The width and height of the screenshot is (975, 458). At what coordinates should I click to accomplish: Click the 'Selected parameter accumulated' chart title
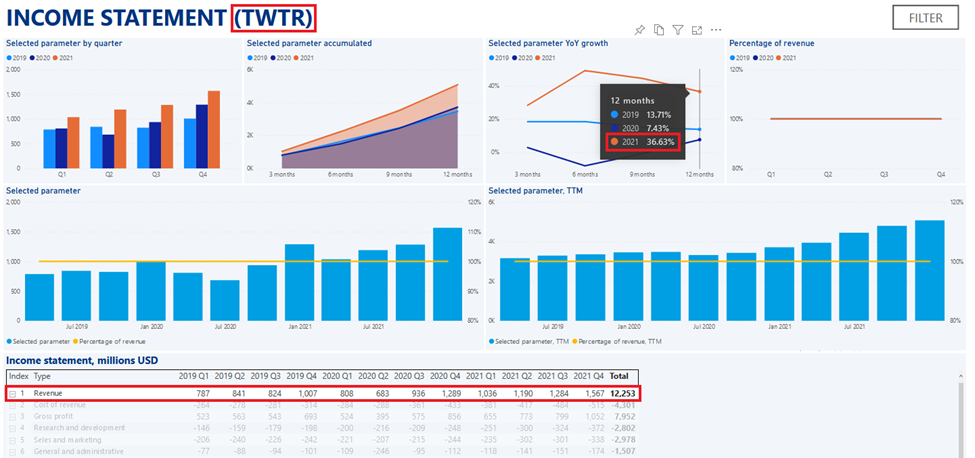pyautogui.click(x=309, y=44)
